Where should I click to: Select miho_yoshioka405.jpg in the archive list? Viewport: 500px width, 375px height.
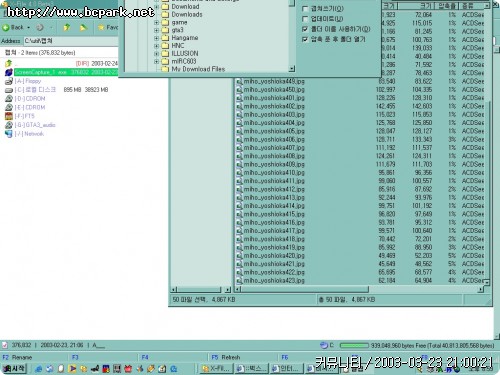[x=274, y=131]
